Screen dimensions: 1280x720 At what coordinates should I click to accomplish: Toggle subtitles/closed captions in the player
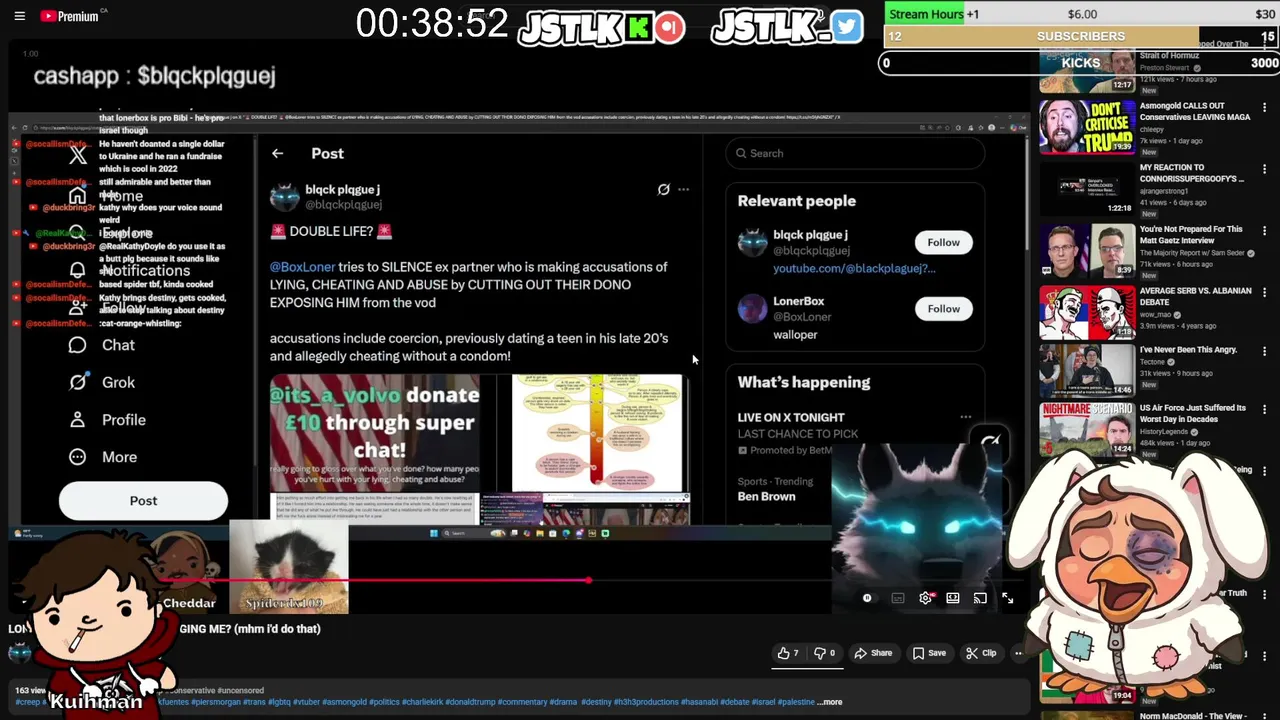tap(898, 598)
